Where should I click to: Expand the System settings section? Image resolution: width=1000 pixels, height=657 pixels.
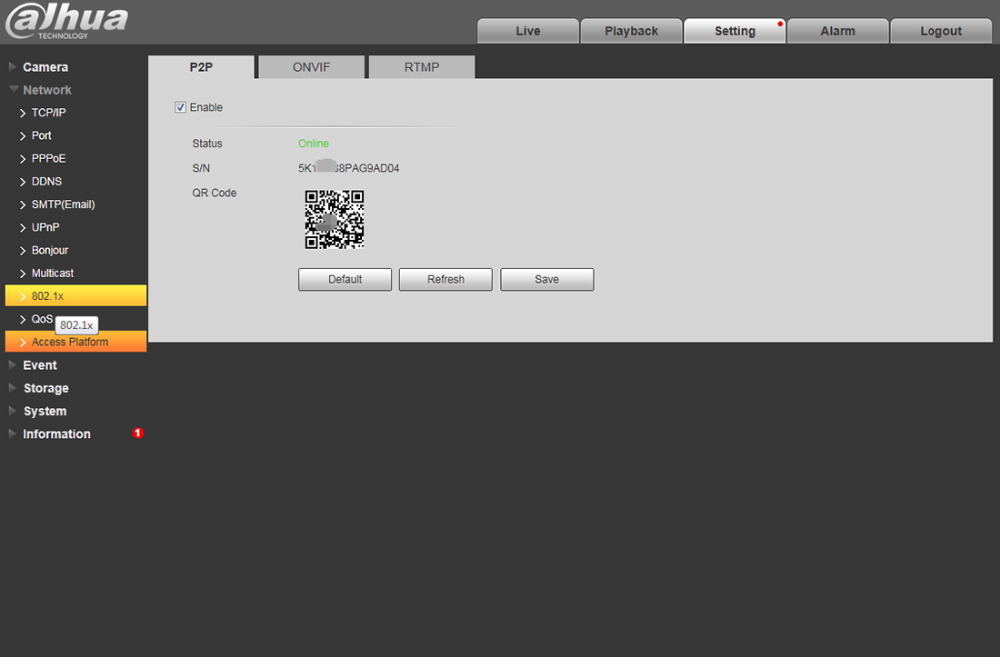[x=45, y=411]
